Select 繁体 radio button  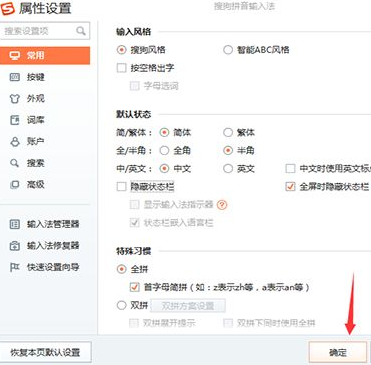click(228, 132)
